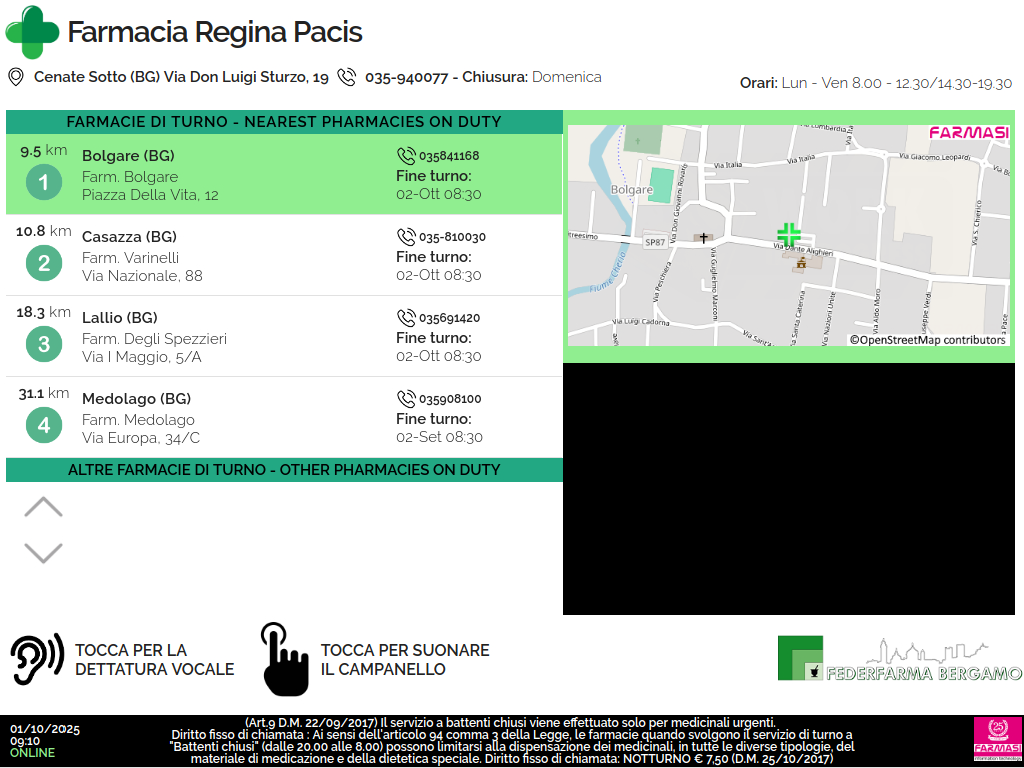Viewport: 1024px width, 768px height.
Task: Open the OpenStreetMap contributors link
Action: click(927, 340)
